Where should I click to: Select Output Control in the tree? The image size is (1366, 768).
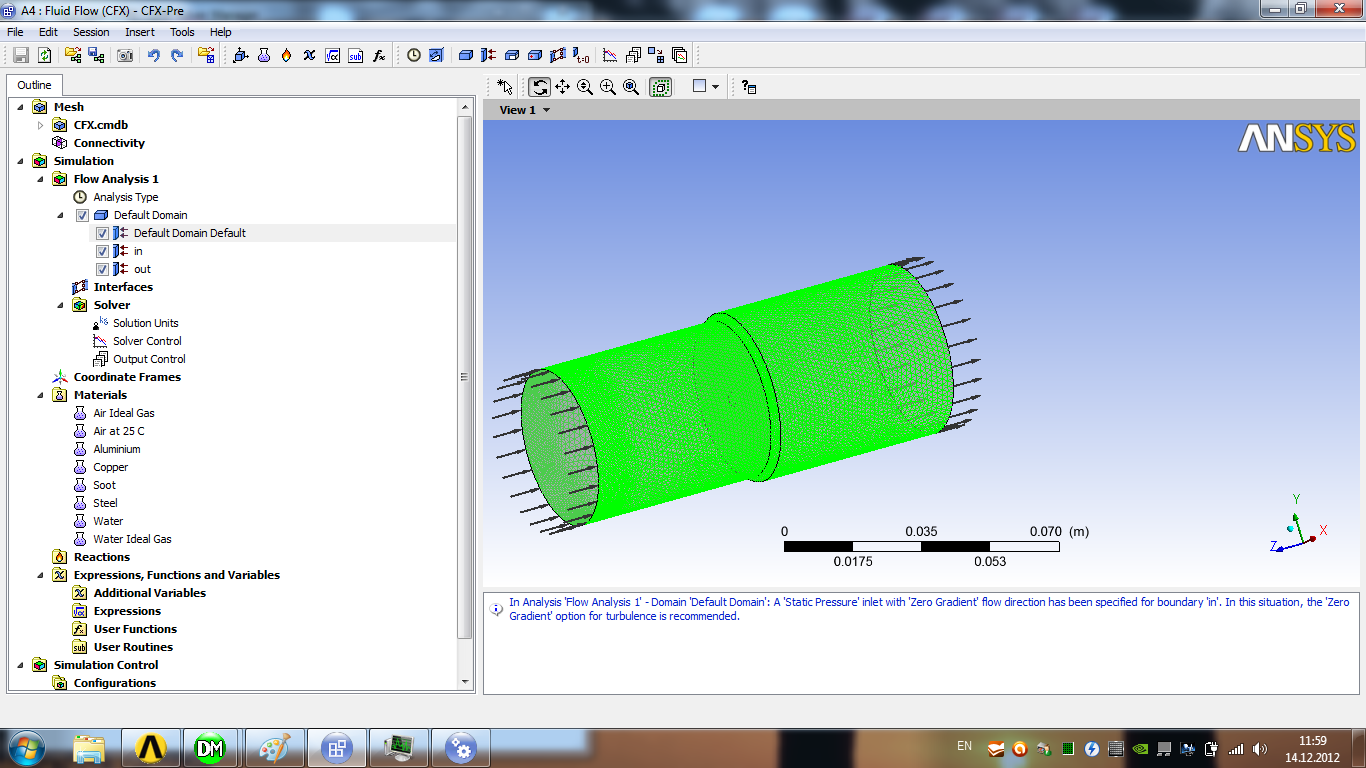[149, 359]
